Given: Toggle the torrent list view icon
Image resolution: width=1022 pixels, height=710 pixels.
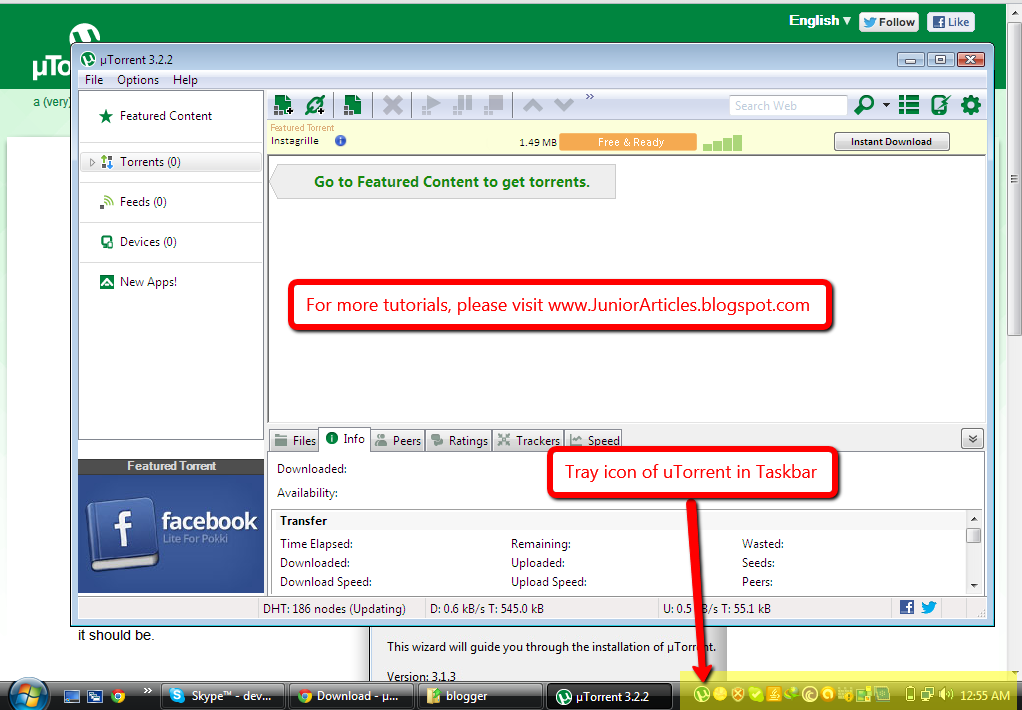Looking at the screenshot, I should [909, 104].
